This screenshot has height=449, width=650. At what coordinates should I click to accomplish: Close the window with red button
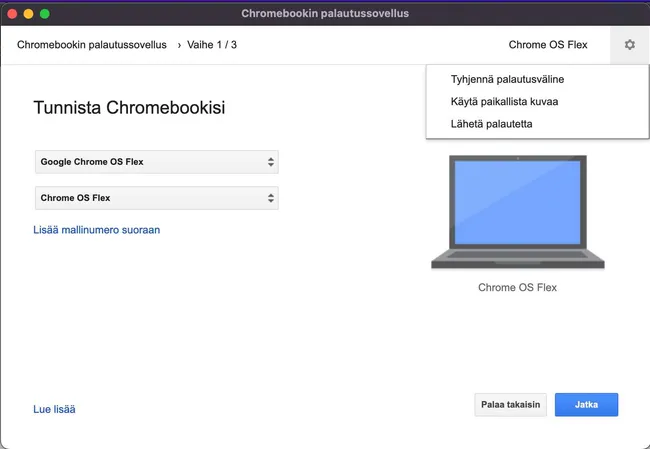pos(12,14)
